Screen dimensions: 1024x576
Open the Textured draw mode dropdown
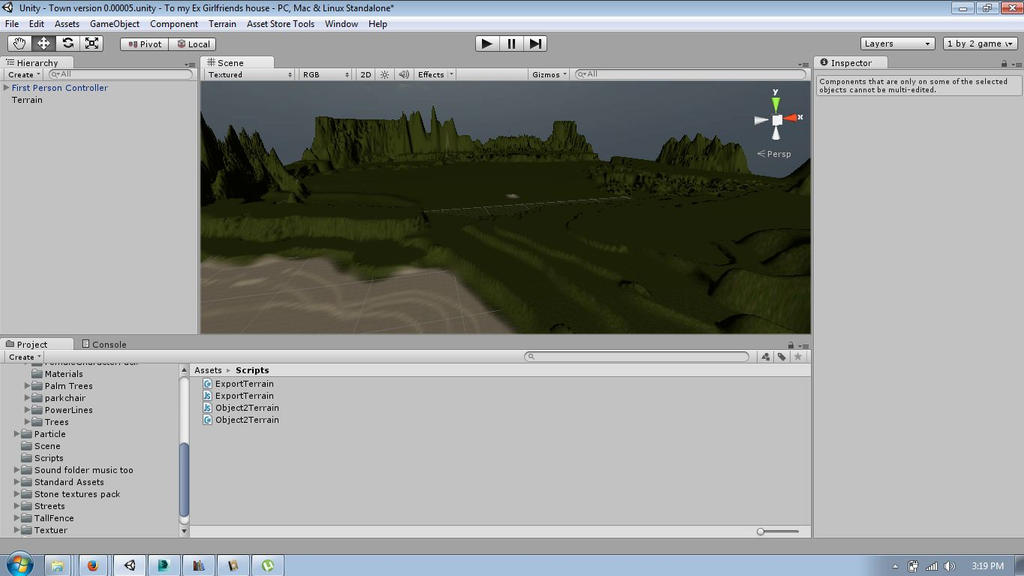pos(249,74)
